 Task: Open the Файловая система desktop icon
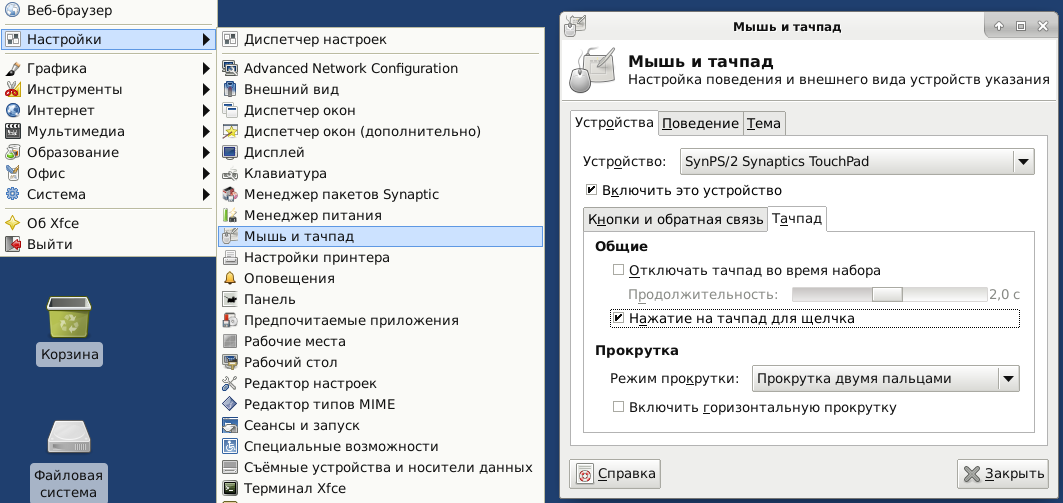pos(69,438)
